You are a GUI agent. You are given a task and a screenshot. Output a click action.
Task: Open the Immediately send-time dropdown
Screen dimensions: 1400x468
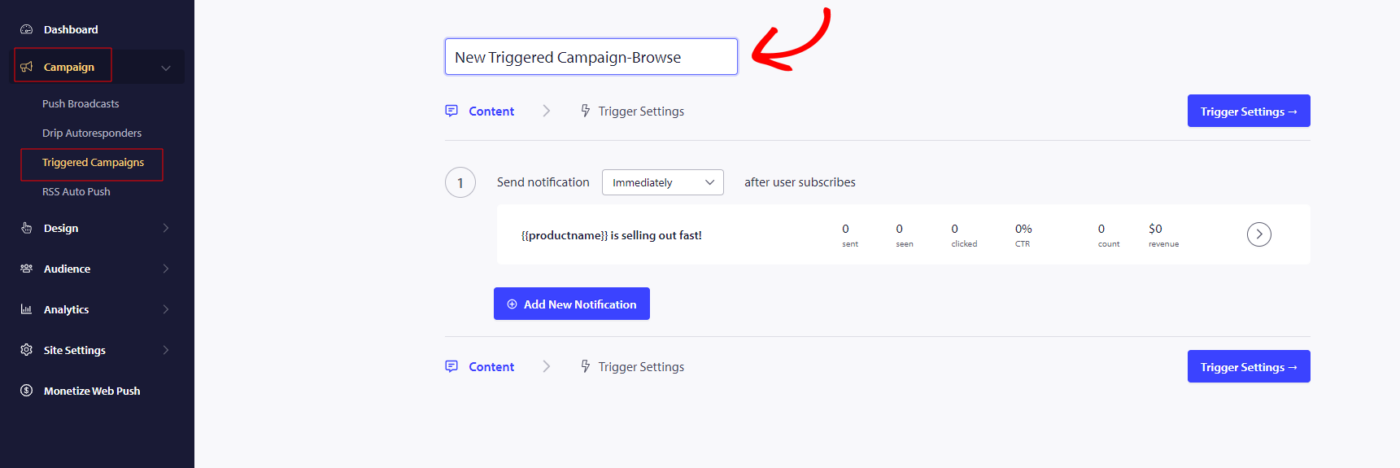tap(662, 183)
